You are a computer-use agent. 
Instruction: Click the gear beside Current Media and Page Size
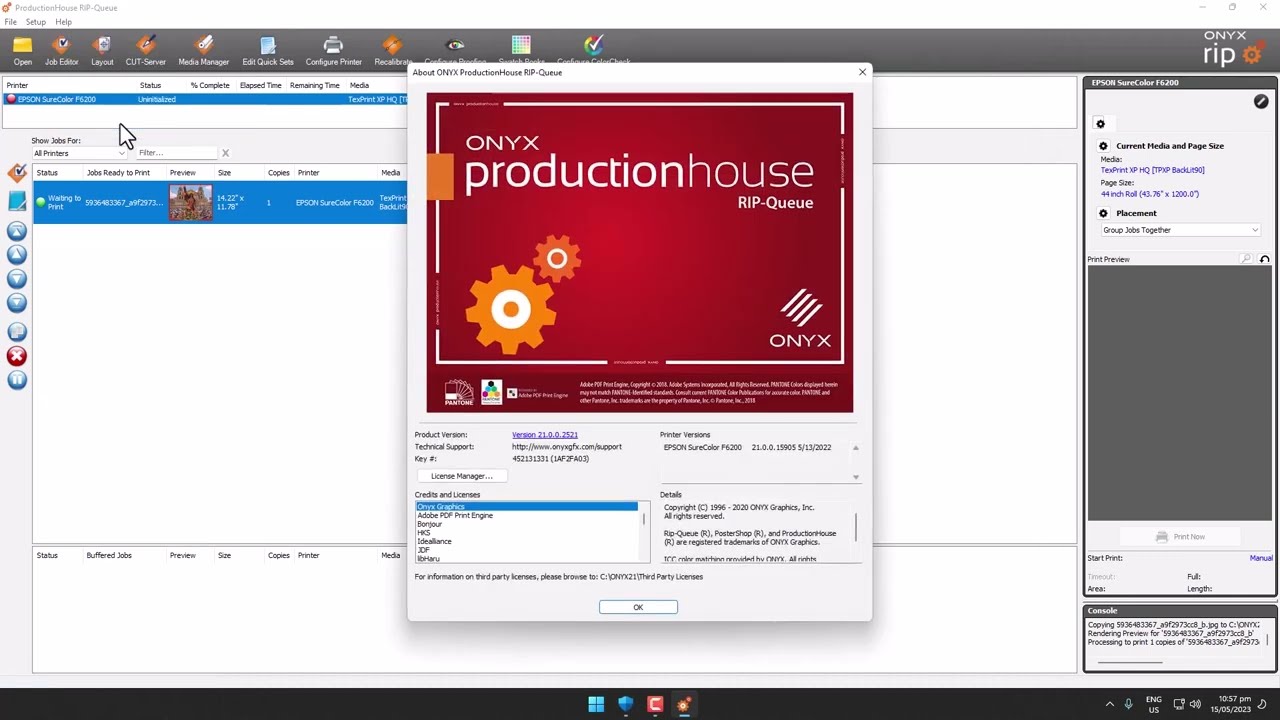click(x=1104, y=146)
